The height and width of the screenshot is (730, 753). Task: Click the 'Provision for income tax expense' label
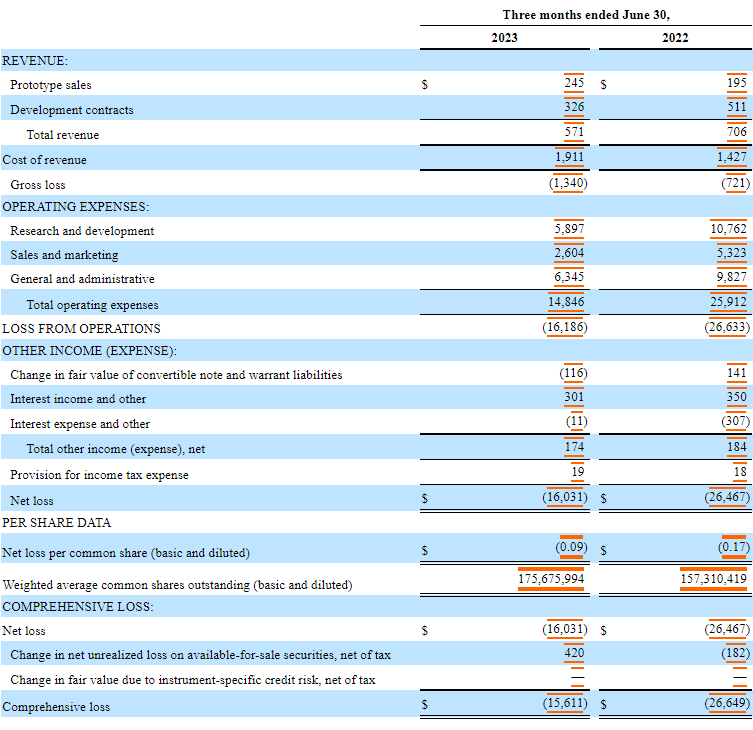(x=99, y=475)
